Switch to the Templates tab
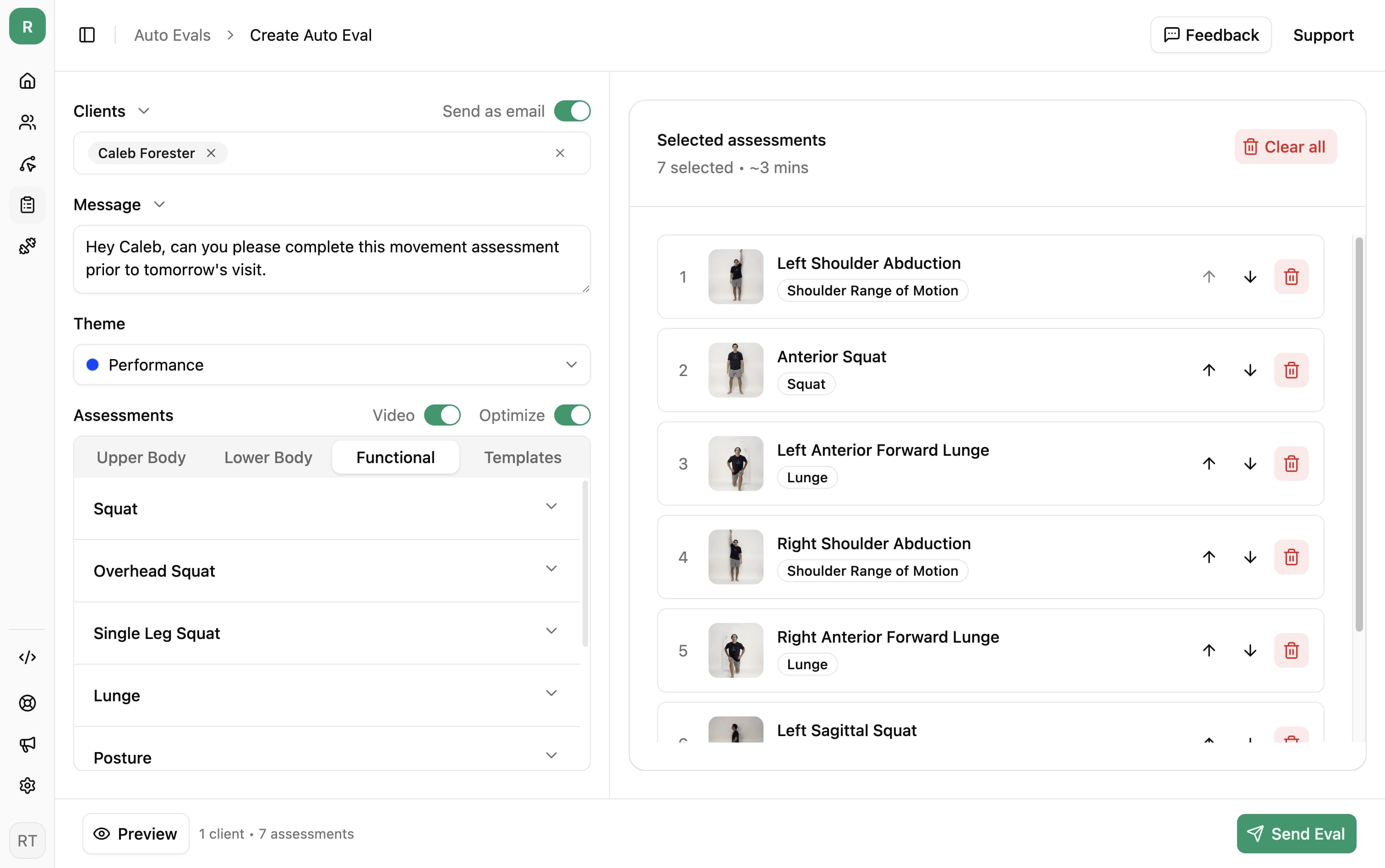Image resolution: width=1385 pixels, height=868 pixels. [522, 458]
